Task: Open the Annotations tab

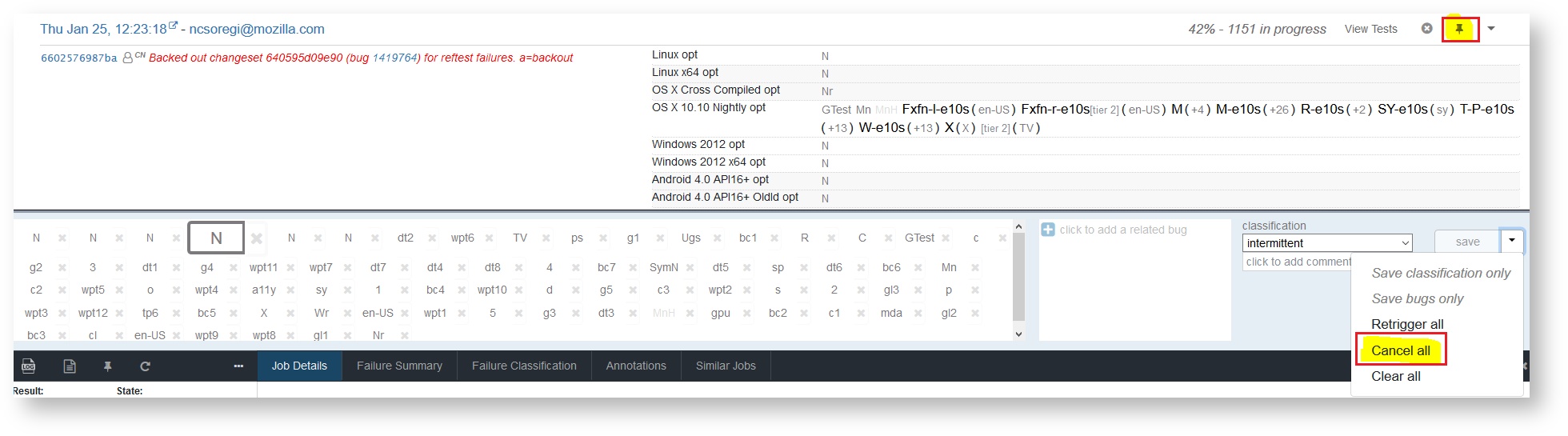Action: pos(636,366)
